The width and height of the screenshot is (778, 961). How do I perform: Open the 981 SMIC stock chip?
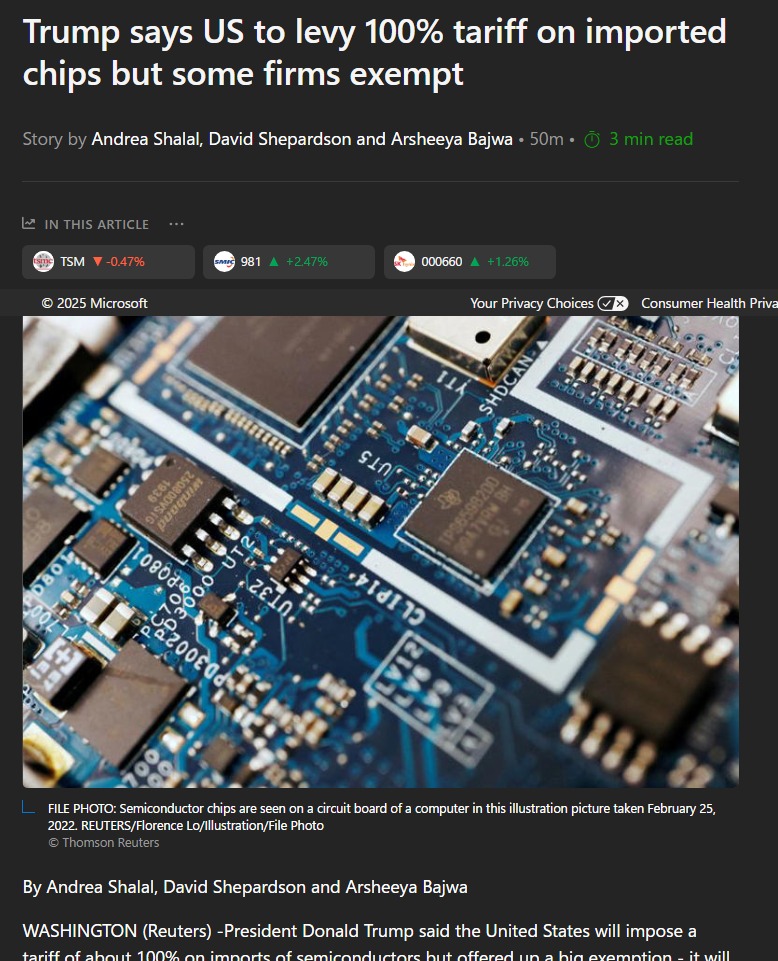289,262
